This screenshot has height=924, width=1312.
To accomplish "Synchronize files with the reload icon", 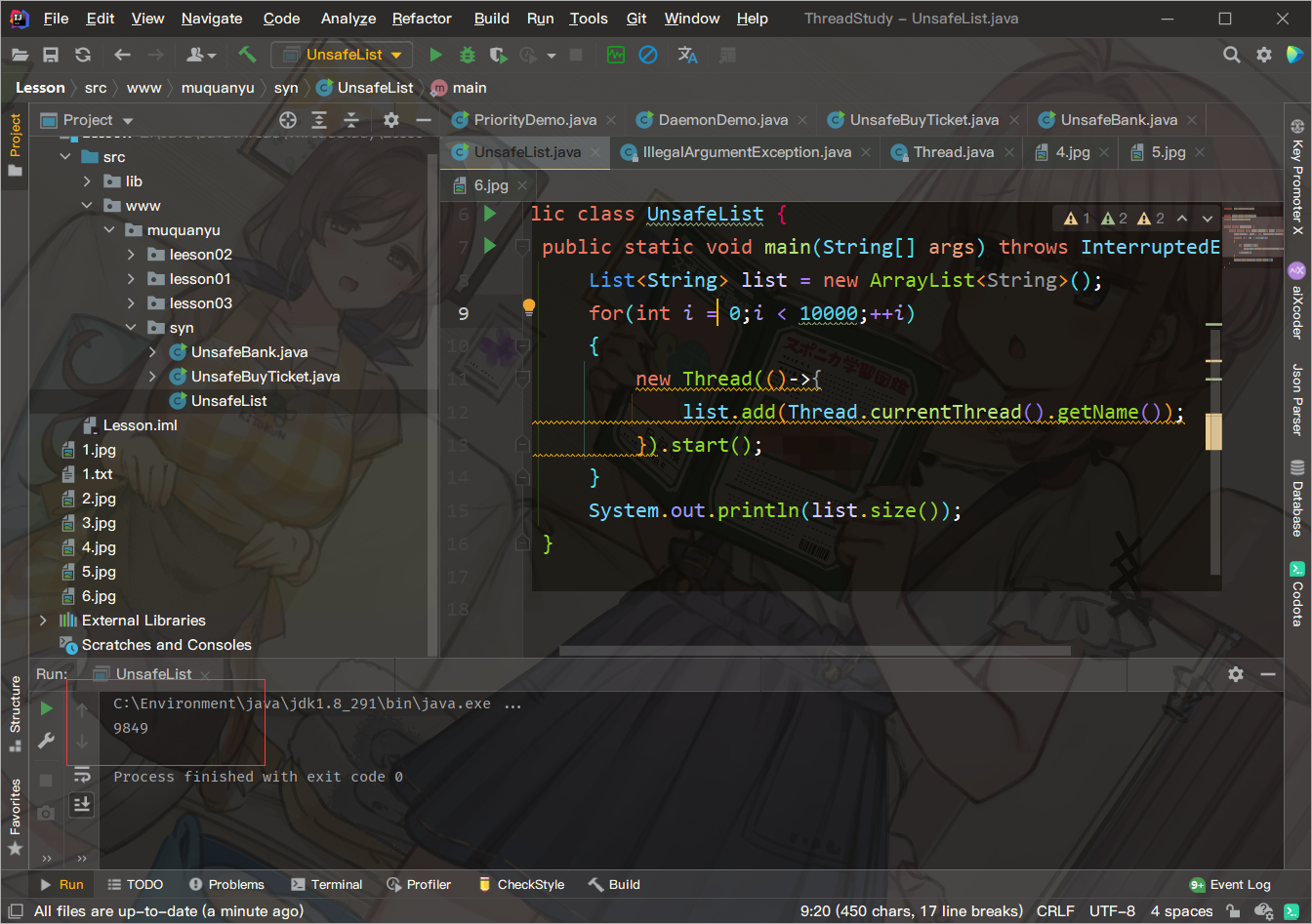I will click(83, 56).
